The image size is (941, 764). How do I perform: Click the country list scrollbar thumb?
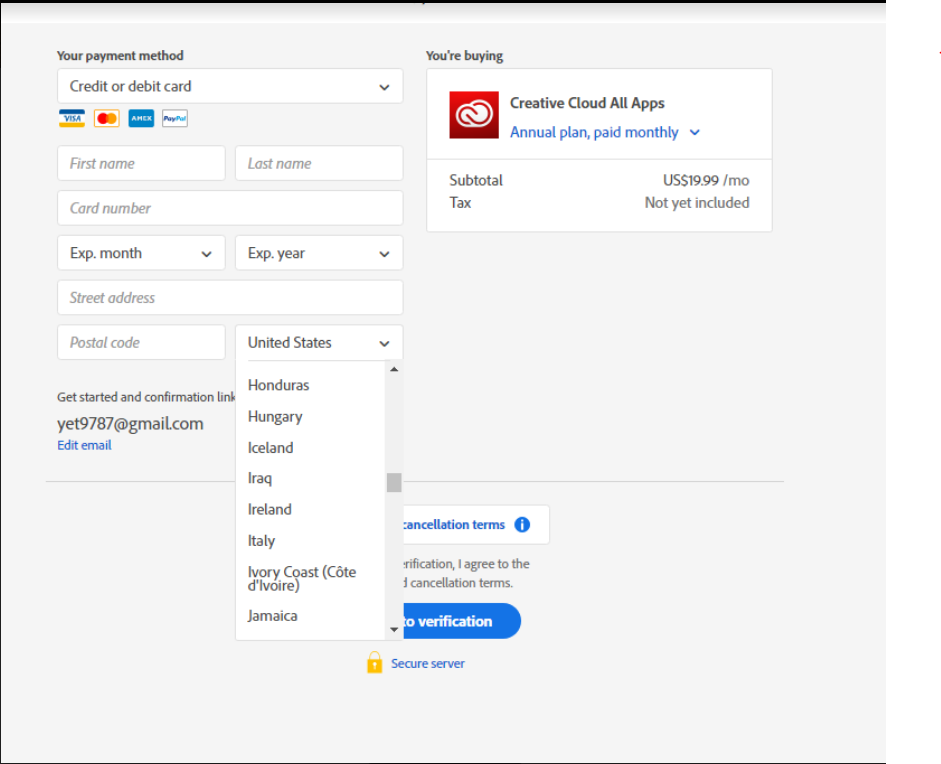click(x=394, y=483)
